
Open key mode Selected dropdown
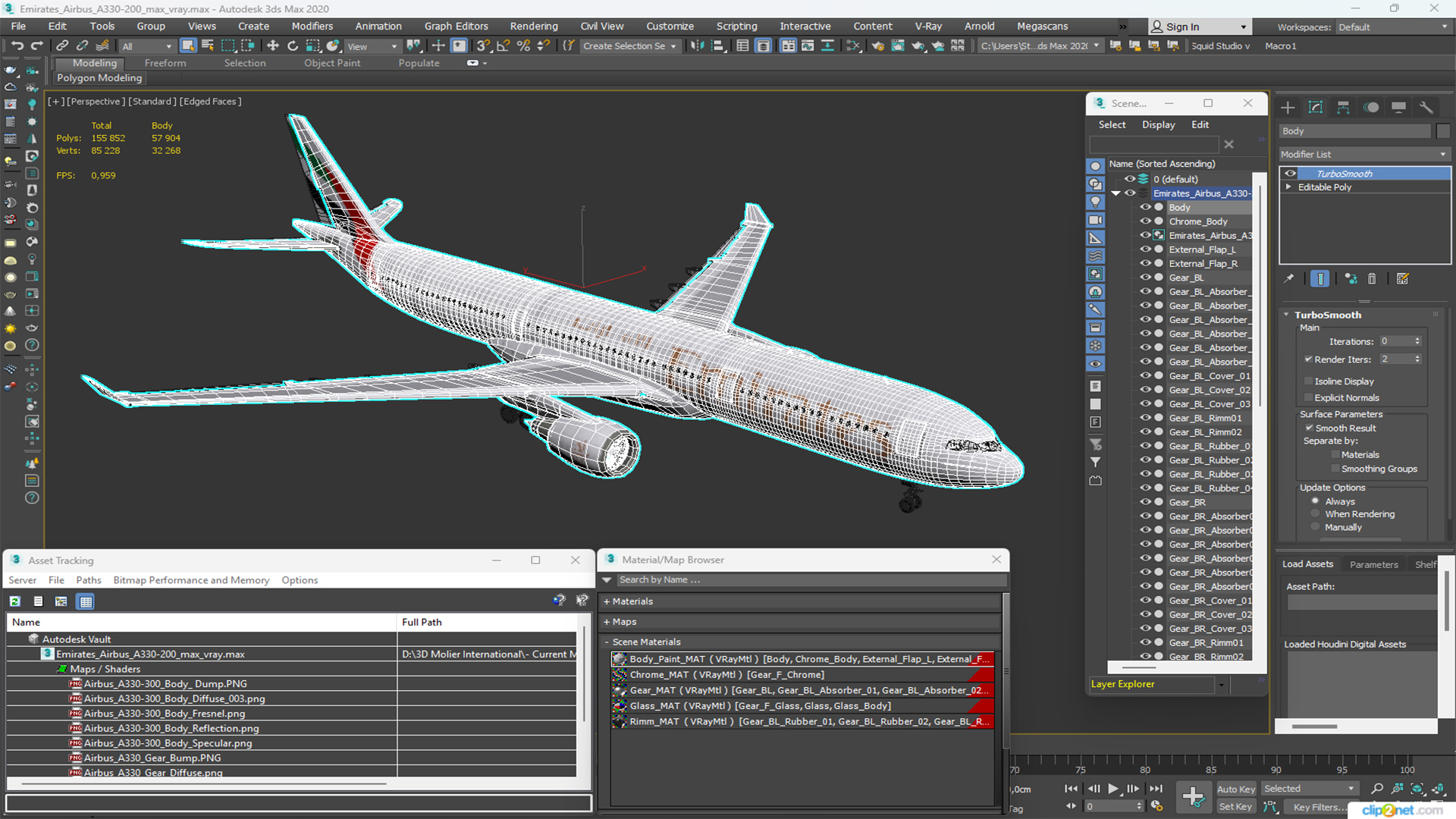(1310, 789)
